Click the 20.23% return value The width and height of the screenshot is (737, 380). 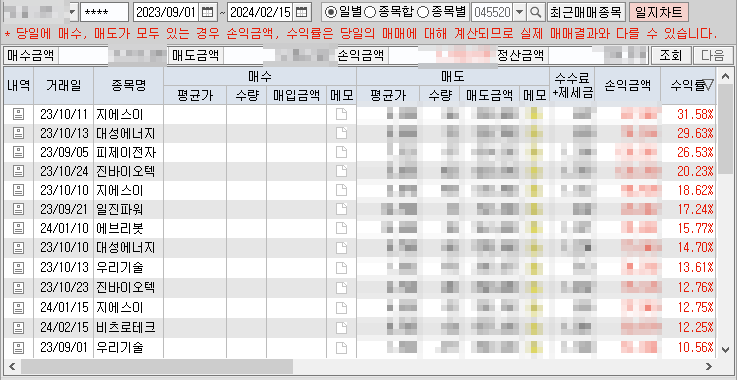695,172
